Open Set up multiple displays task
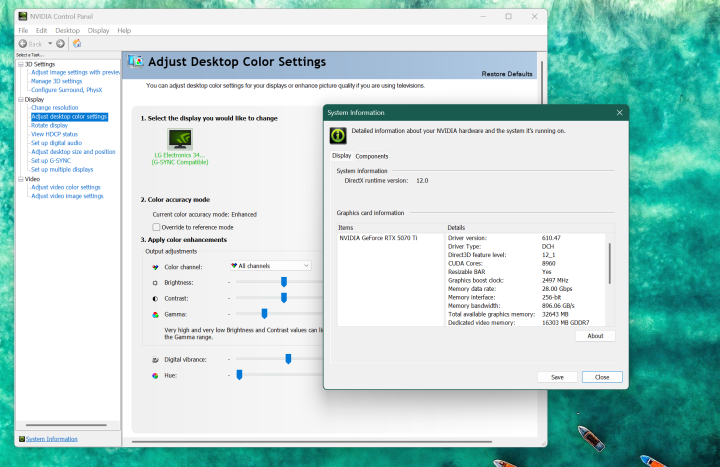The width and height of the screenshot is (720, 467). tap(62, 169)
